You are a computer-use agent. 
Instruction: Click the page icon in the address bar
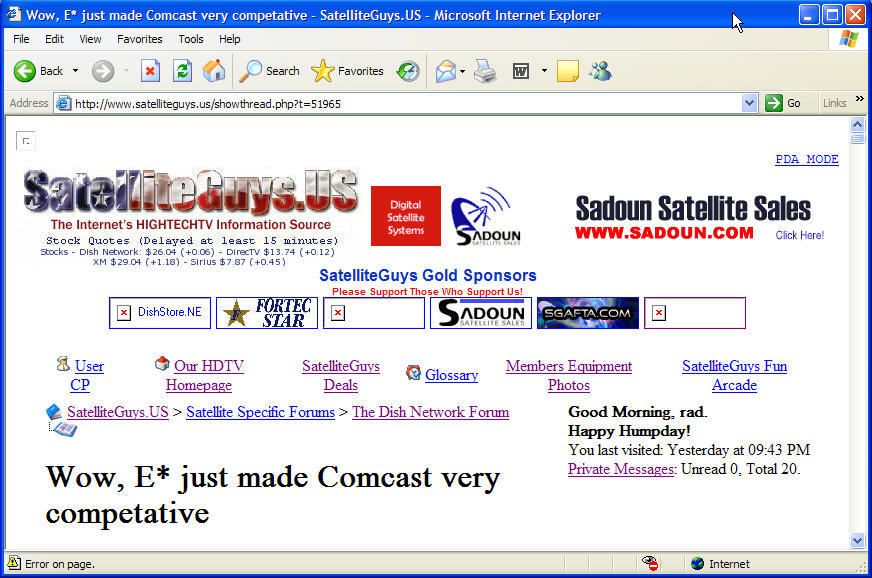coord(64,103)
